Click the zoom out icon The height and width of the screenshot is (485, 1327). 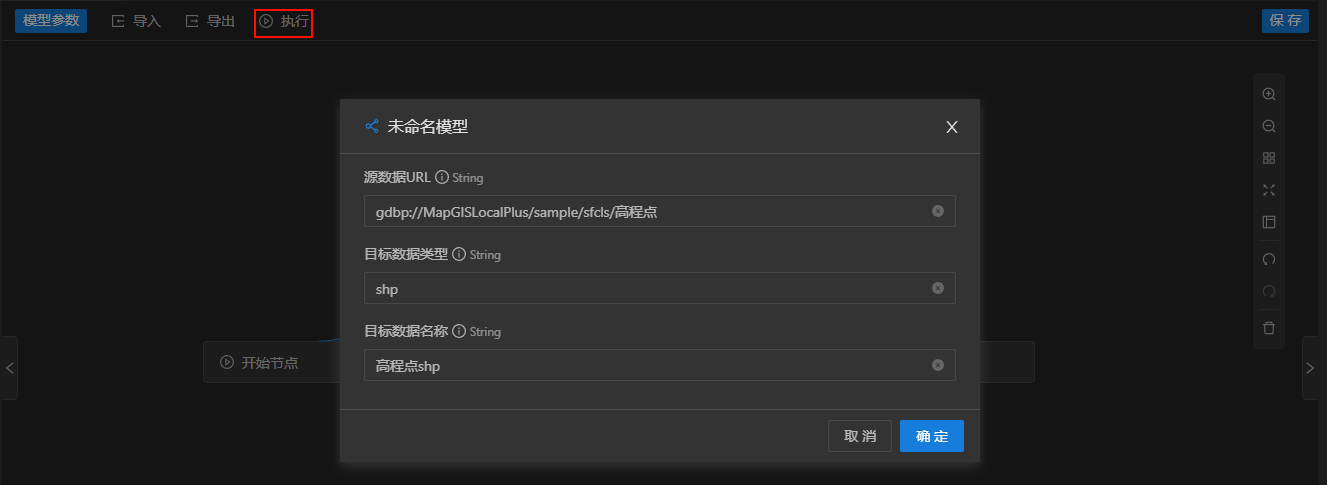1269,126
